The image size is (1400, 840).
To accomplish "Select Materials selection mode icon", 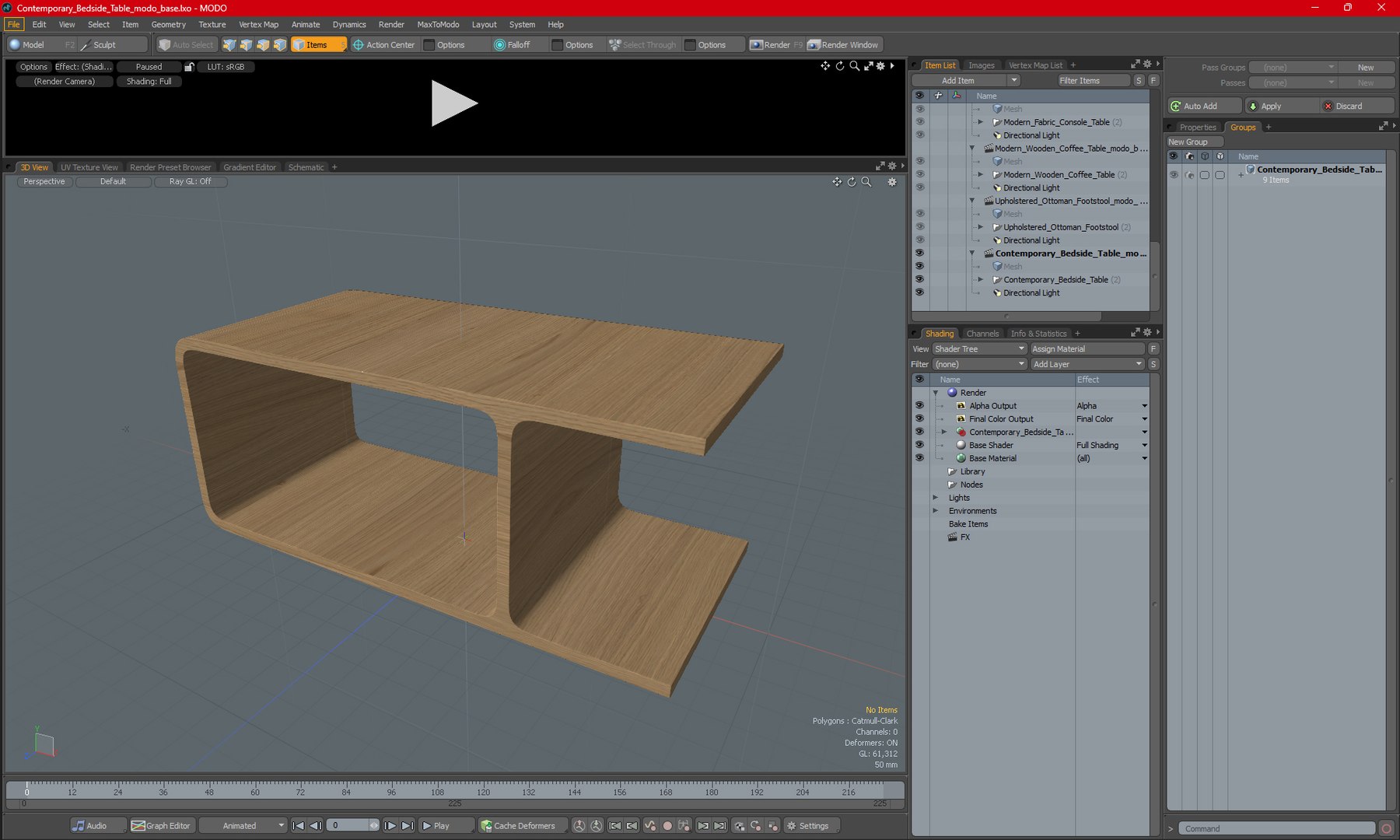I will click(x=280, y=44).
